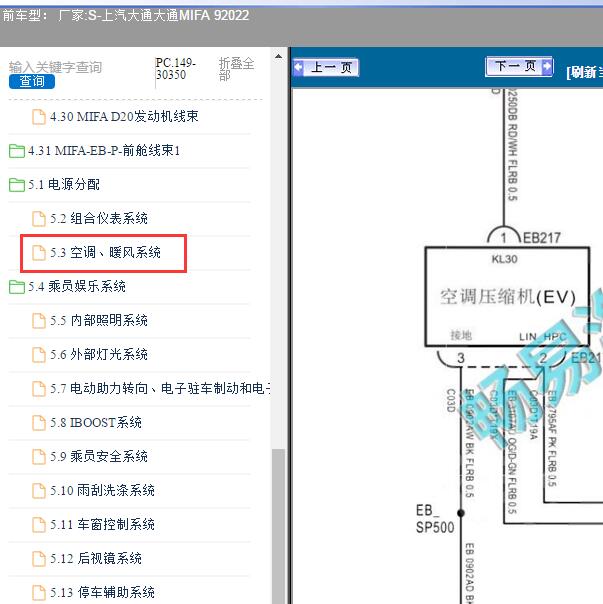Click the 空调压缩机(EV) component in diagram

[x=507, y=297]
